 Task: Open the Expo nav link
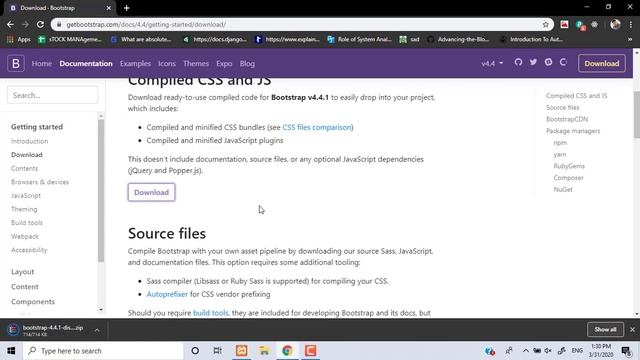[x=224, y=64]
